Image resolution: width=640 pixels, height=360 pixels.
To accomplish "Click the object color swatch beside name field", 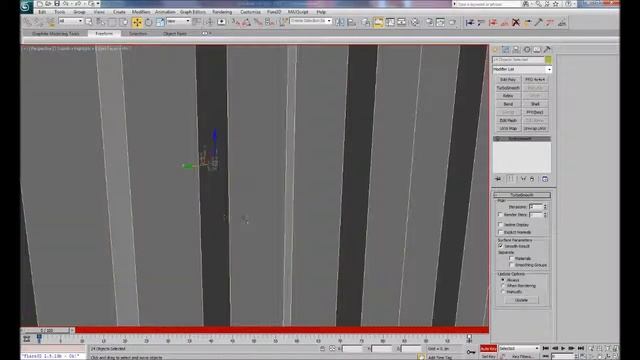I will pyautogui.click(x=548, y=60).
